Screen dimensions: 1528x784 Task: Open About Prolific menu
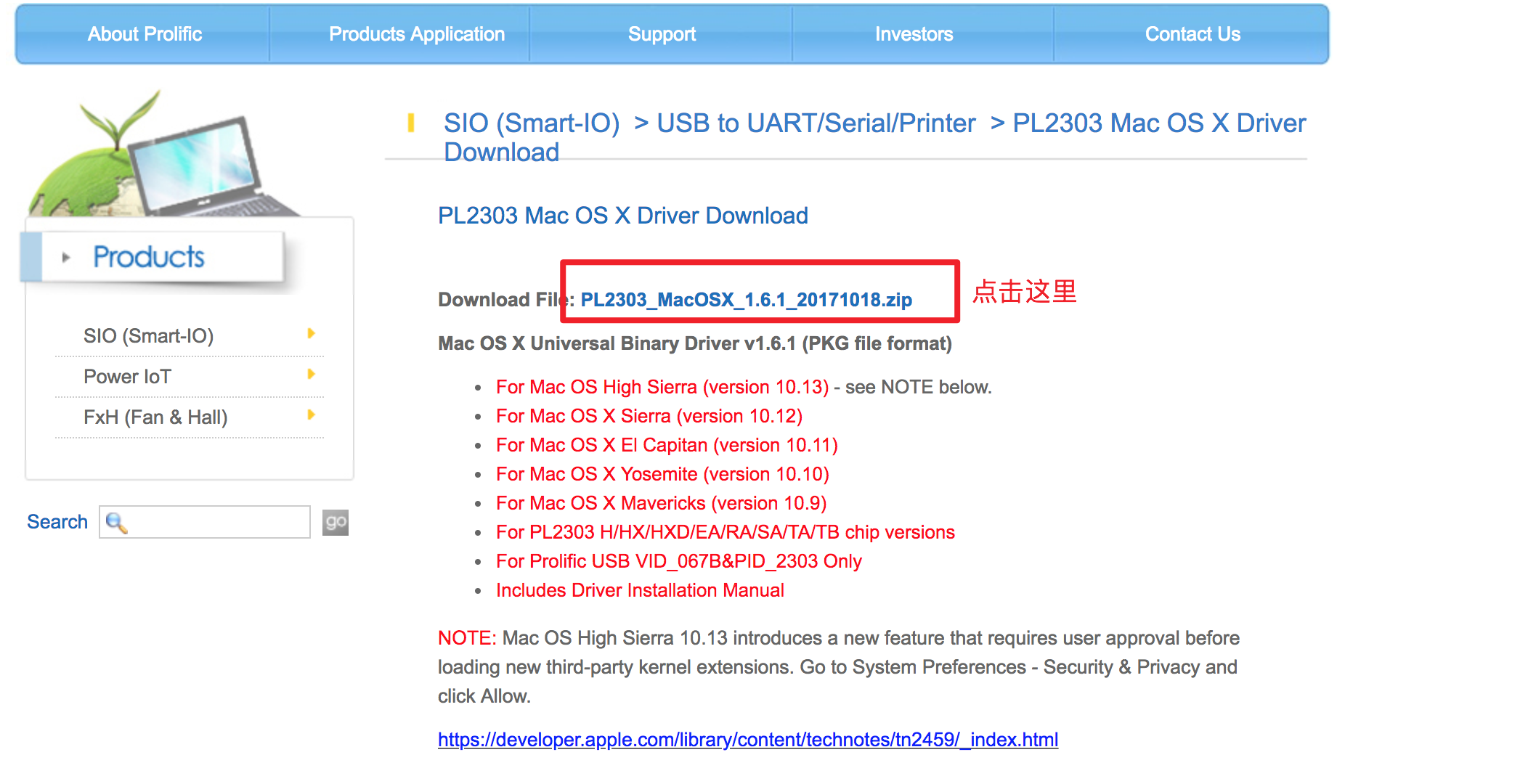click(x=145, y=34)
